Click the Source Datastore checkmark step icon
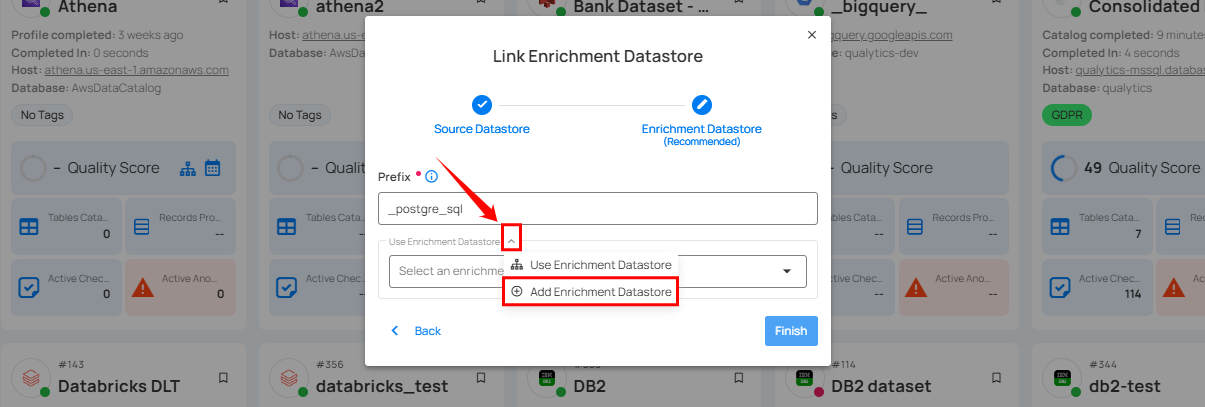Screen dimensions: 1205x407 tap(482, 105)
